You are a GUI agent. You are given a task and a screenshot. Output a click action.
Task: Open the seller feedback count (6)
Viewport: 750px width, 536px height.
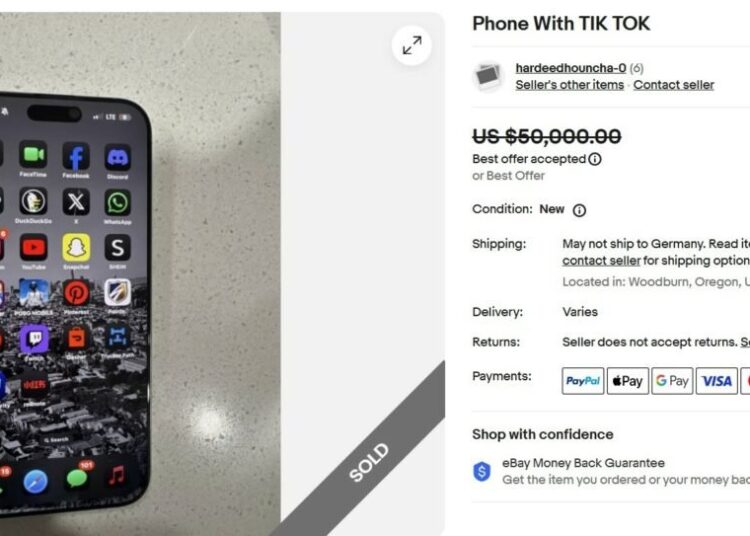(637, 68)
